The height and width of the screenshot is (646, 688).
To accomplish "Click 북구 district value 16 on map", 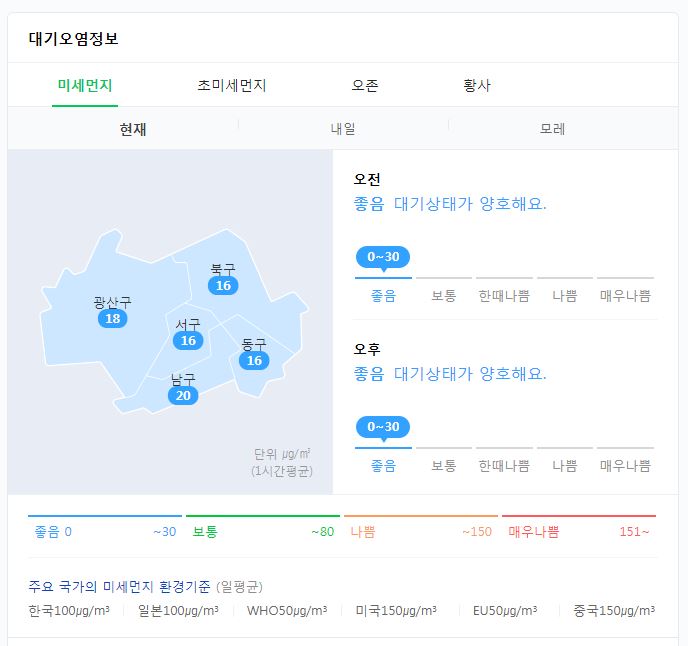I will 223,285.
